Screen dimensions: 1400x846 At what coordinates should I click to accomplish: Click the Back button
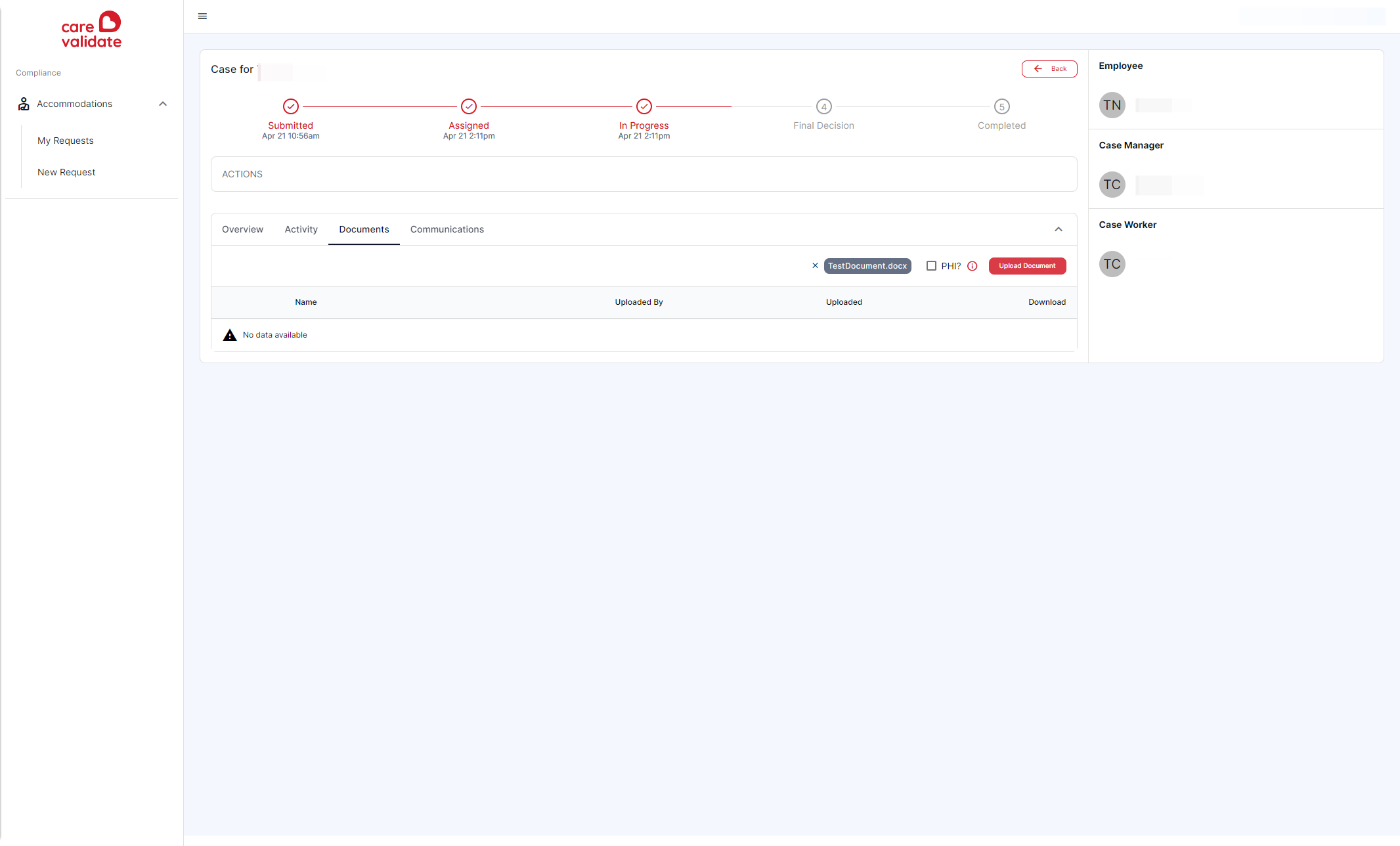click(1049, 69)
